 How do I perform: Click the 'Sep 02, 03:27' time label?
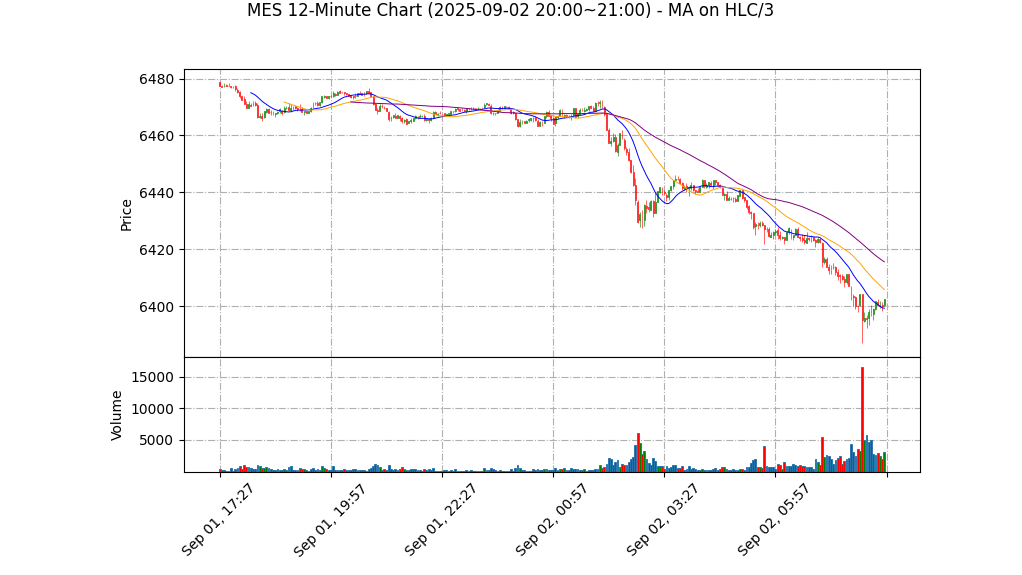tap(663, 519)
